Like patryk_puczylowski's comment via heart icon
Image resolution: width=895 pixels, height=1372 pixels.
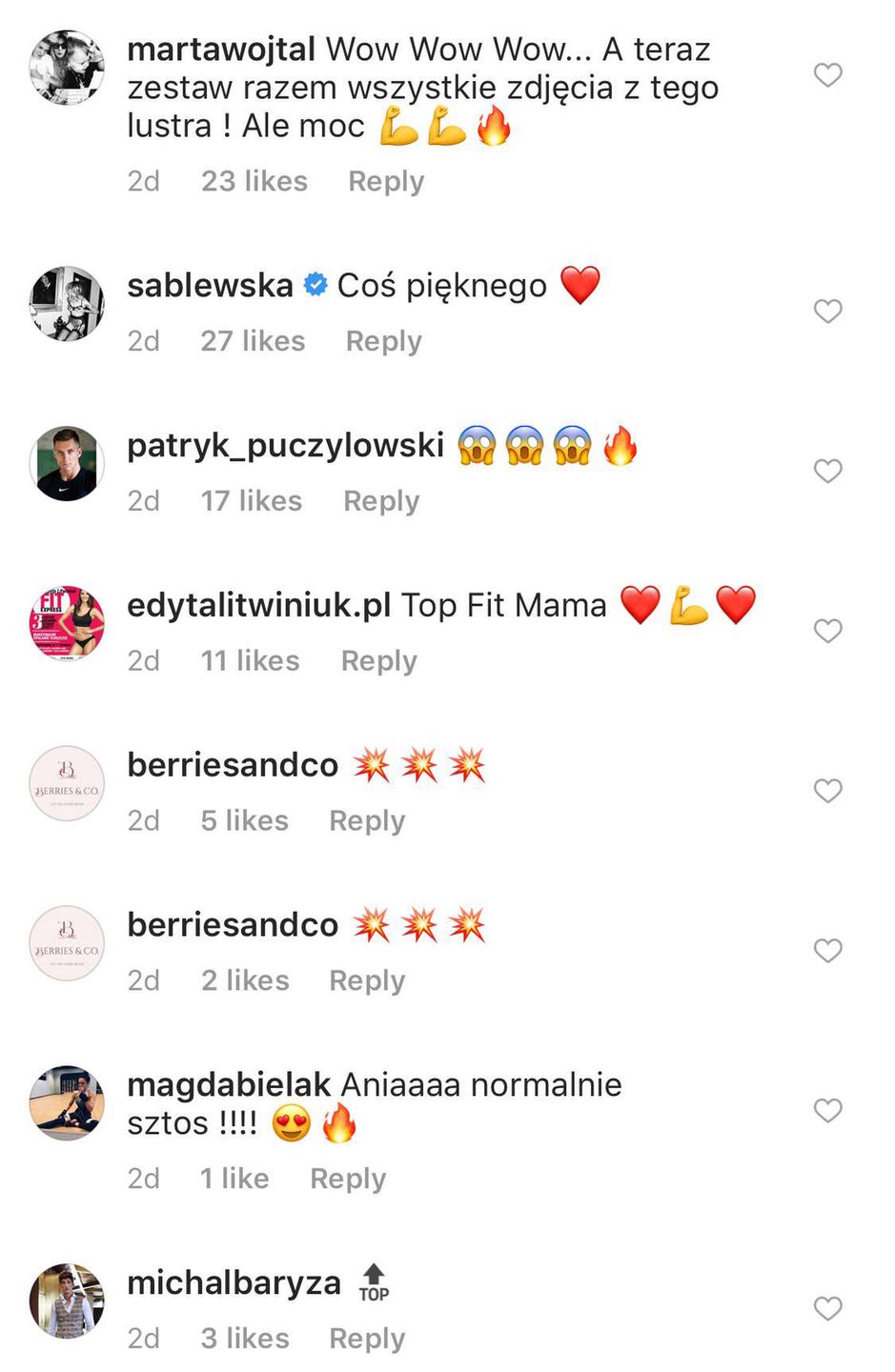827,471
